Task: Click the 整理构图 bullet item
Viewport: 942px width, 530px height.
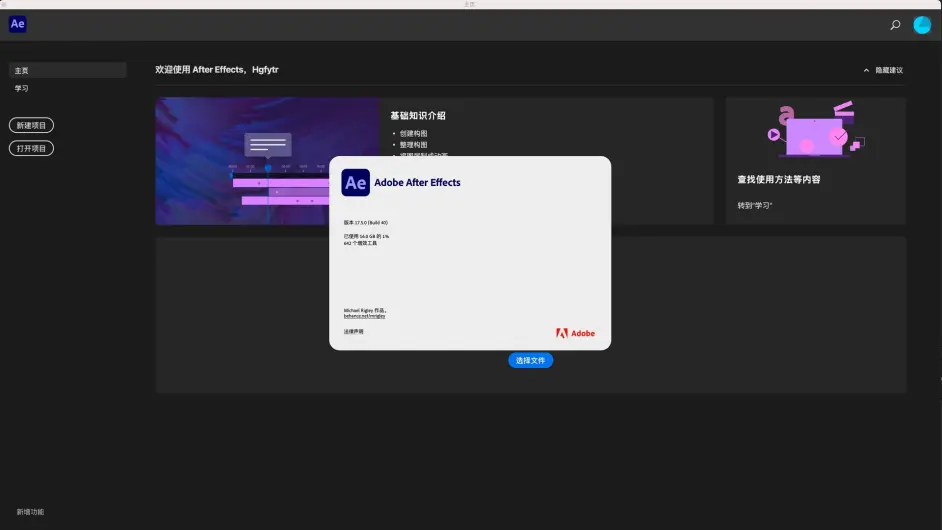Action: coord(413,145)
